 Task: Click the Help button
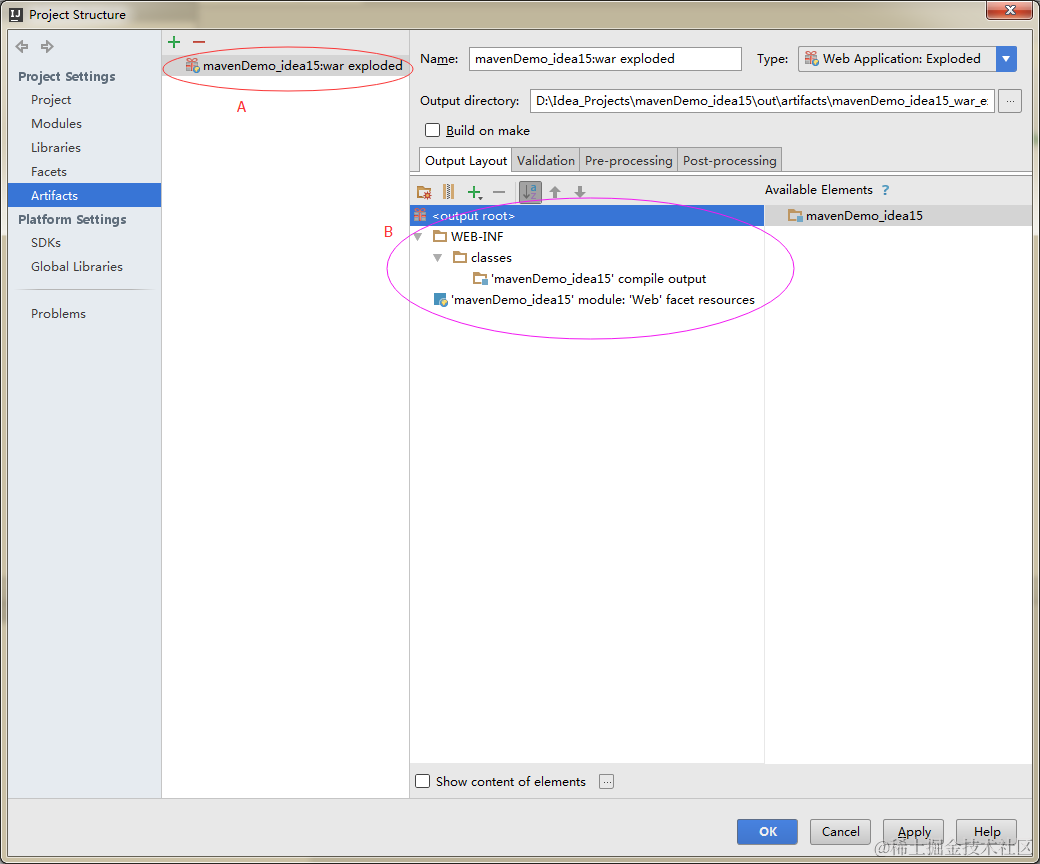[987, 832]
